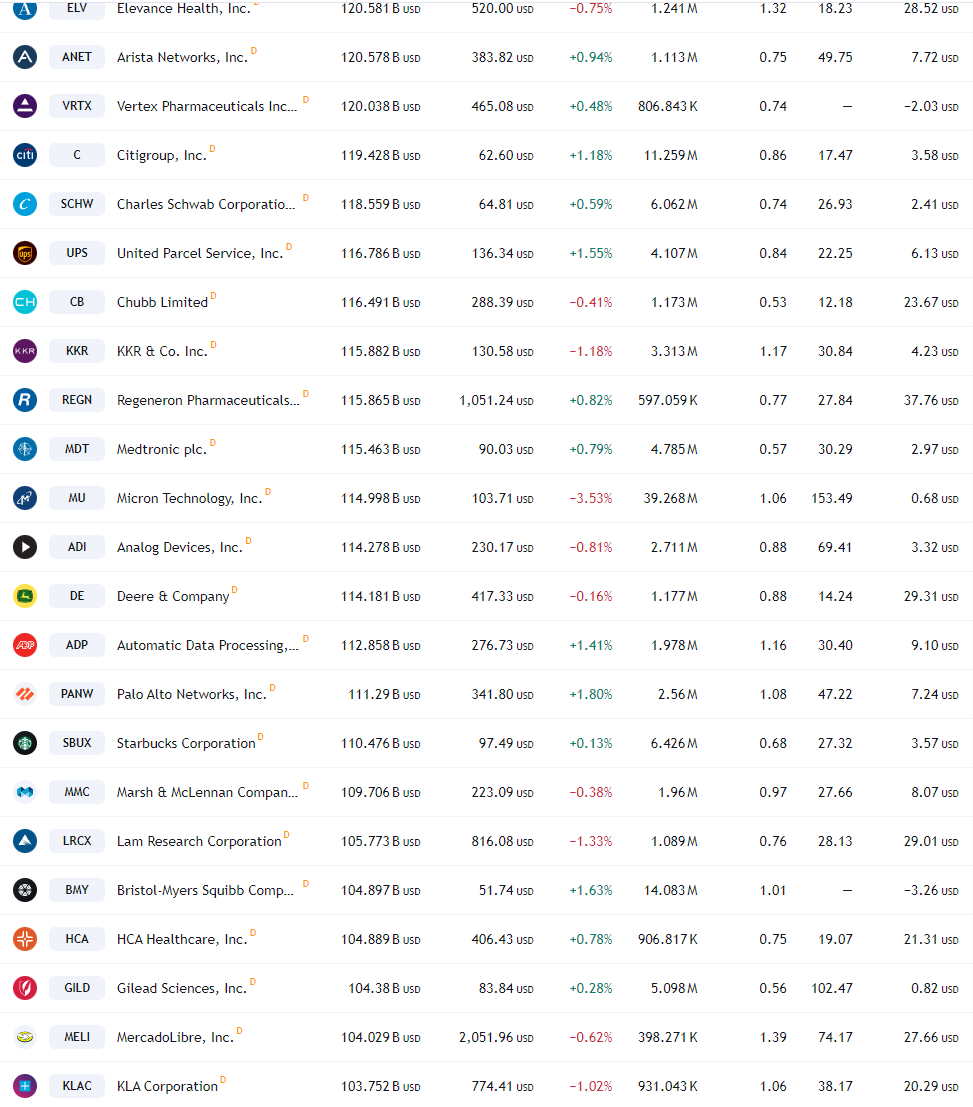This screenshot has height=1107, width=973.
Task: Click the Regeneron logo icon
Action: (25, 400)
